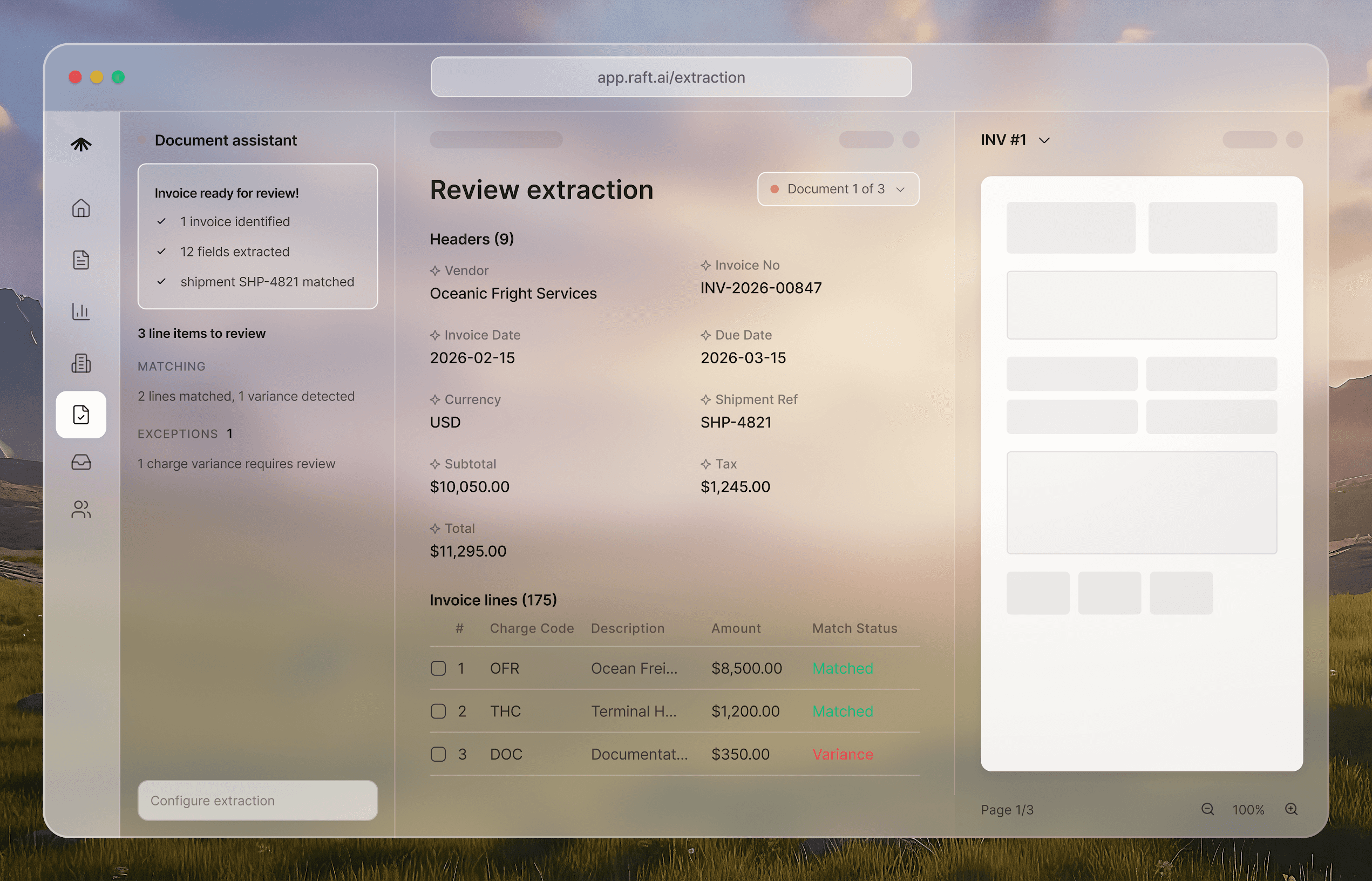Screen dimensions: 1372x881
Task: Click the zoom out magnifier icon
Action: 1207,809
